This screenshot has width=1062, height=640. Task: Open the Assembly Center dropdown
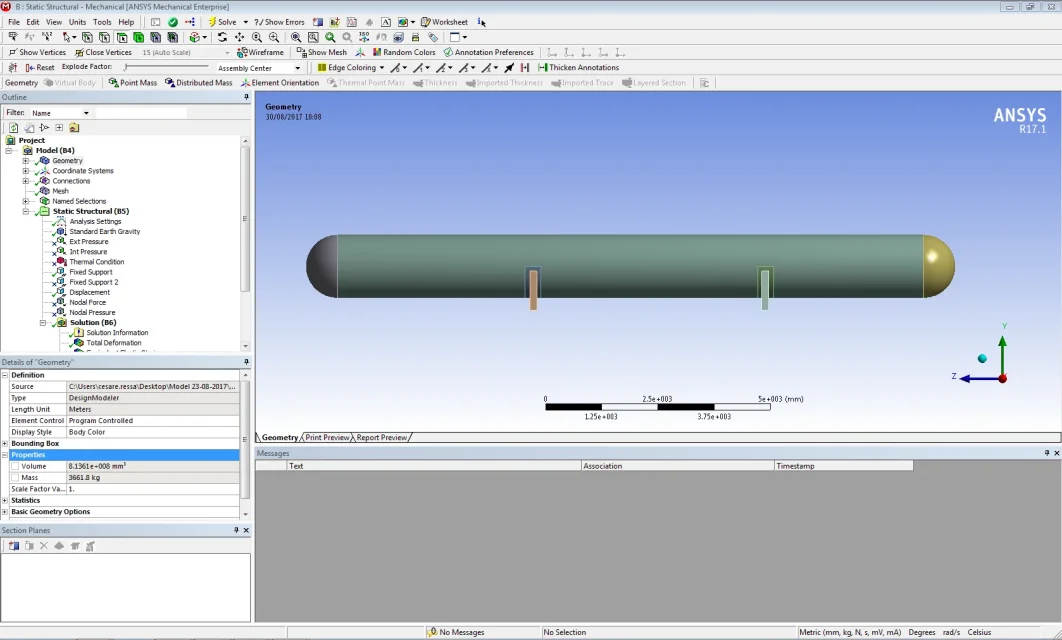pos(297,68)
